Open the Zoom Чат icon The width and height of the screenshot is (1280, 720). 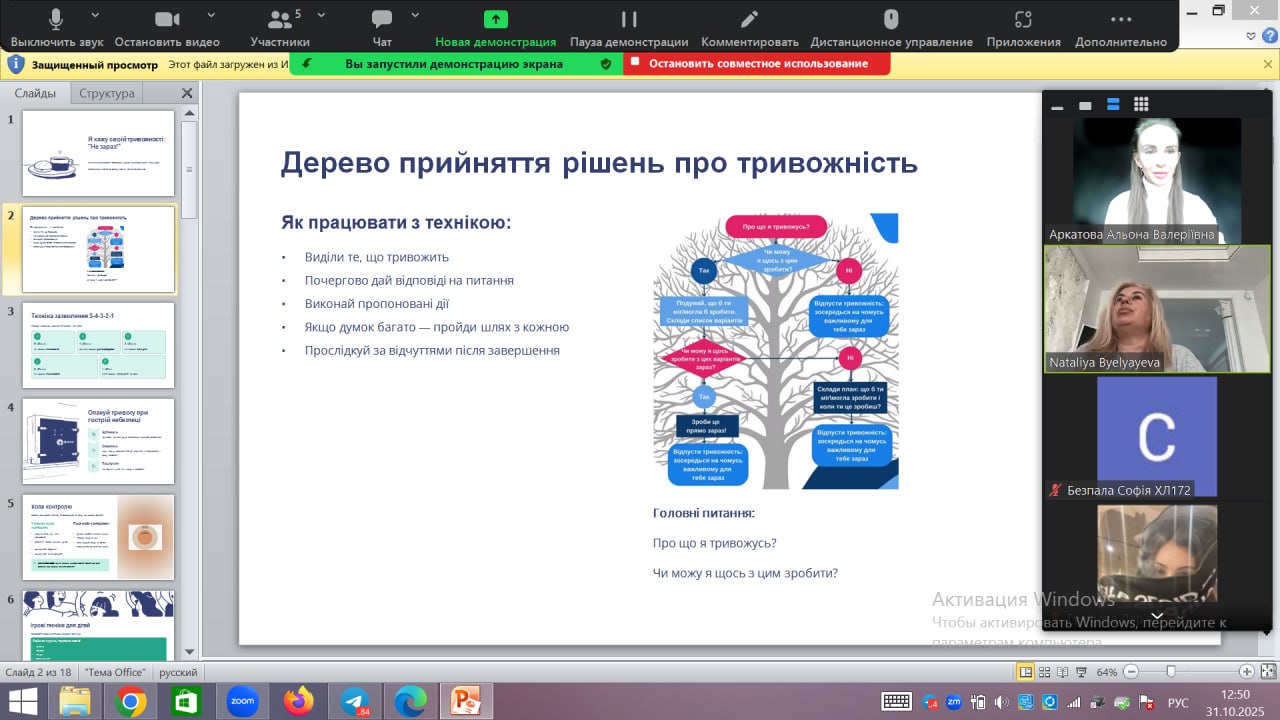coord(382,20)
